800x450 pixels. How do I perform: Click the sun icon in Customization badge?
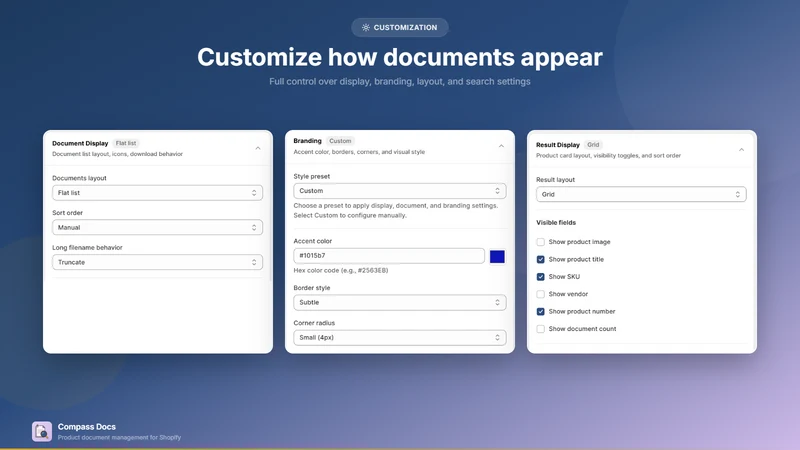tap(366, 28)
